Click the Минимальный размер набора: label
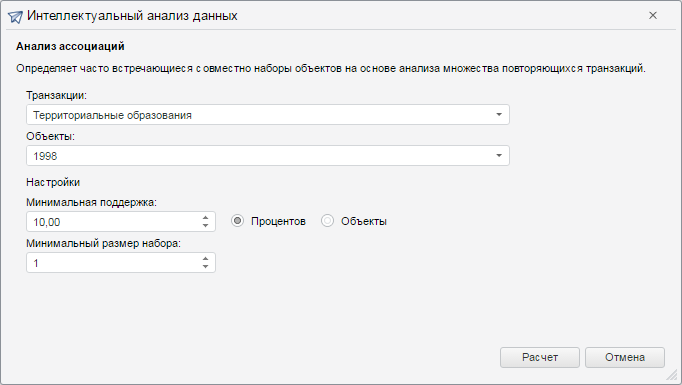Image resolution: width=682 pixels, height=385 pixels. coord(104,243)
